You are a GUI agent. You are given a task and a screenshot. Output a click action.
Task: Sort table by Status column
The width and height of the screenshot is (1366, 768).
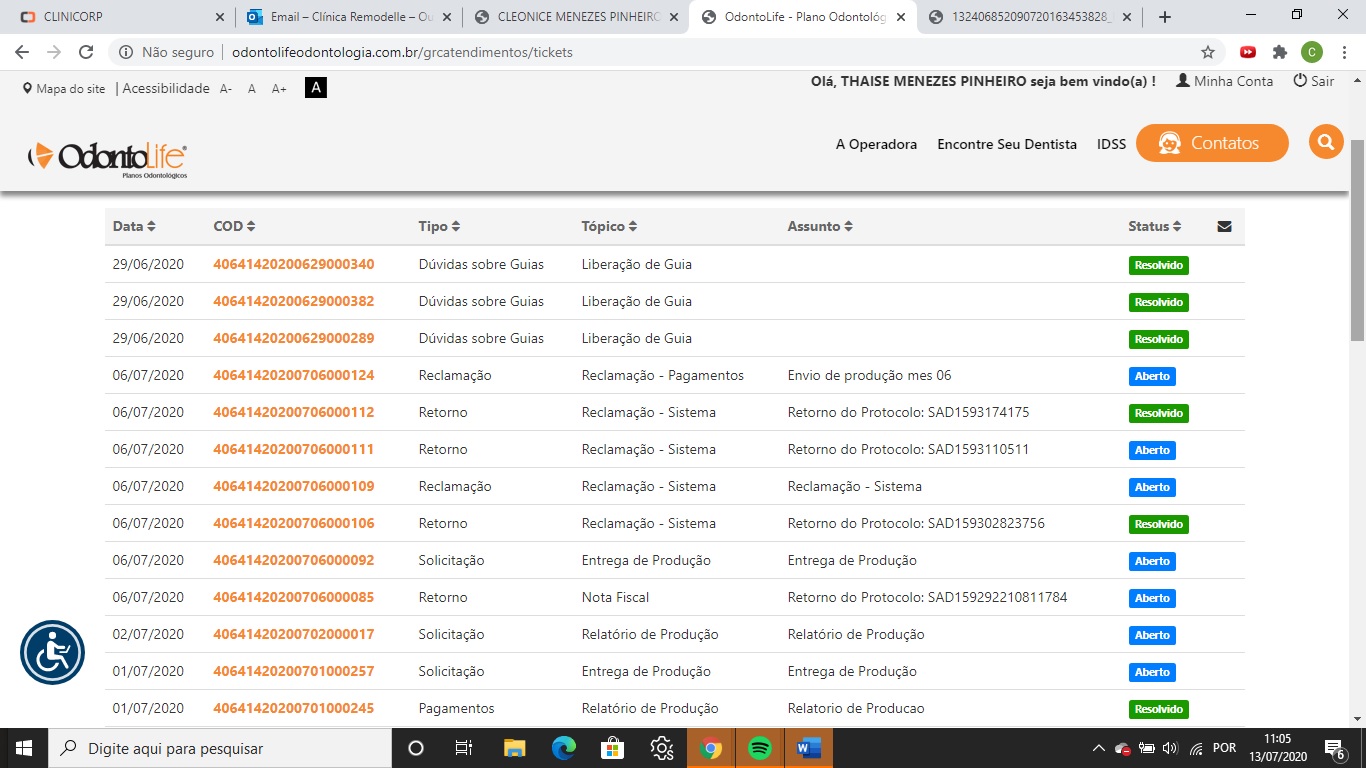click(x=1154, y=227)
